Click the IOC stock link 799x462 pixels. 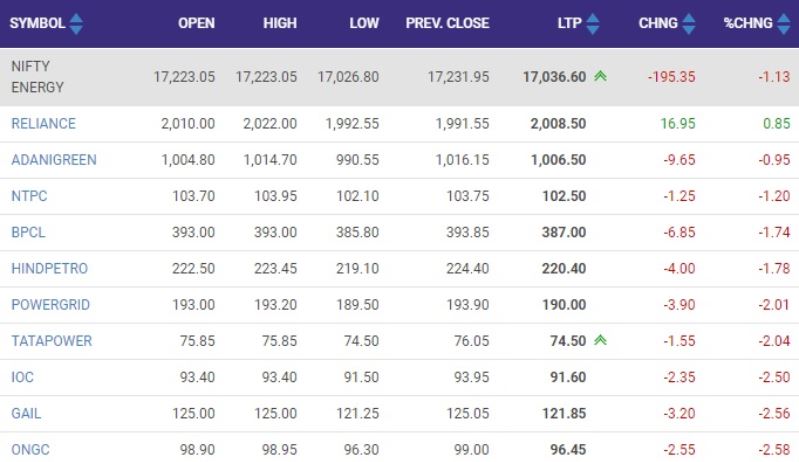pos(23,377)
